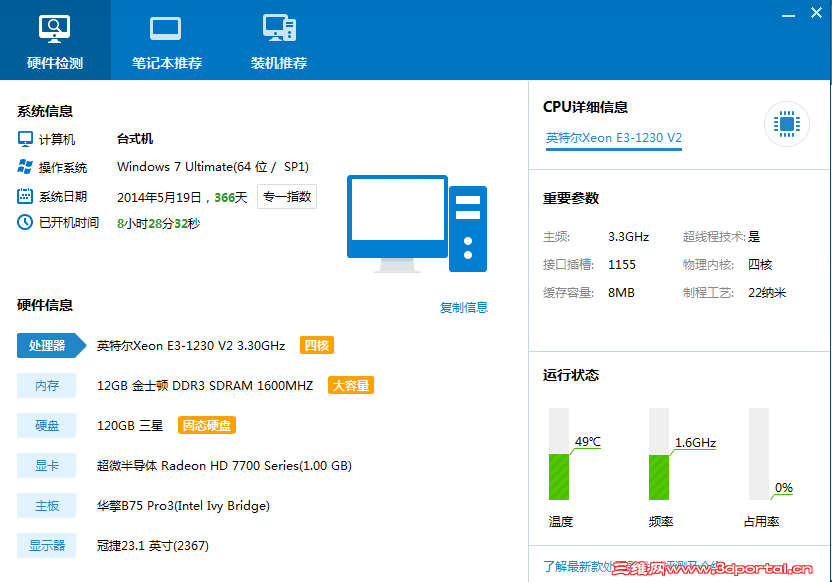Click the orange 四核 badge next to processor
This screenshot has width=832, height=582.
coord(317,345)
